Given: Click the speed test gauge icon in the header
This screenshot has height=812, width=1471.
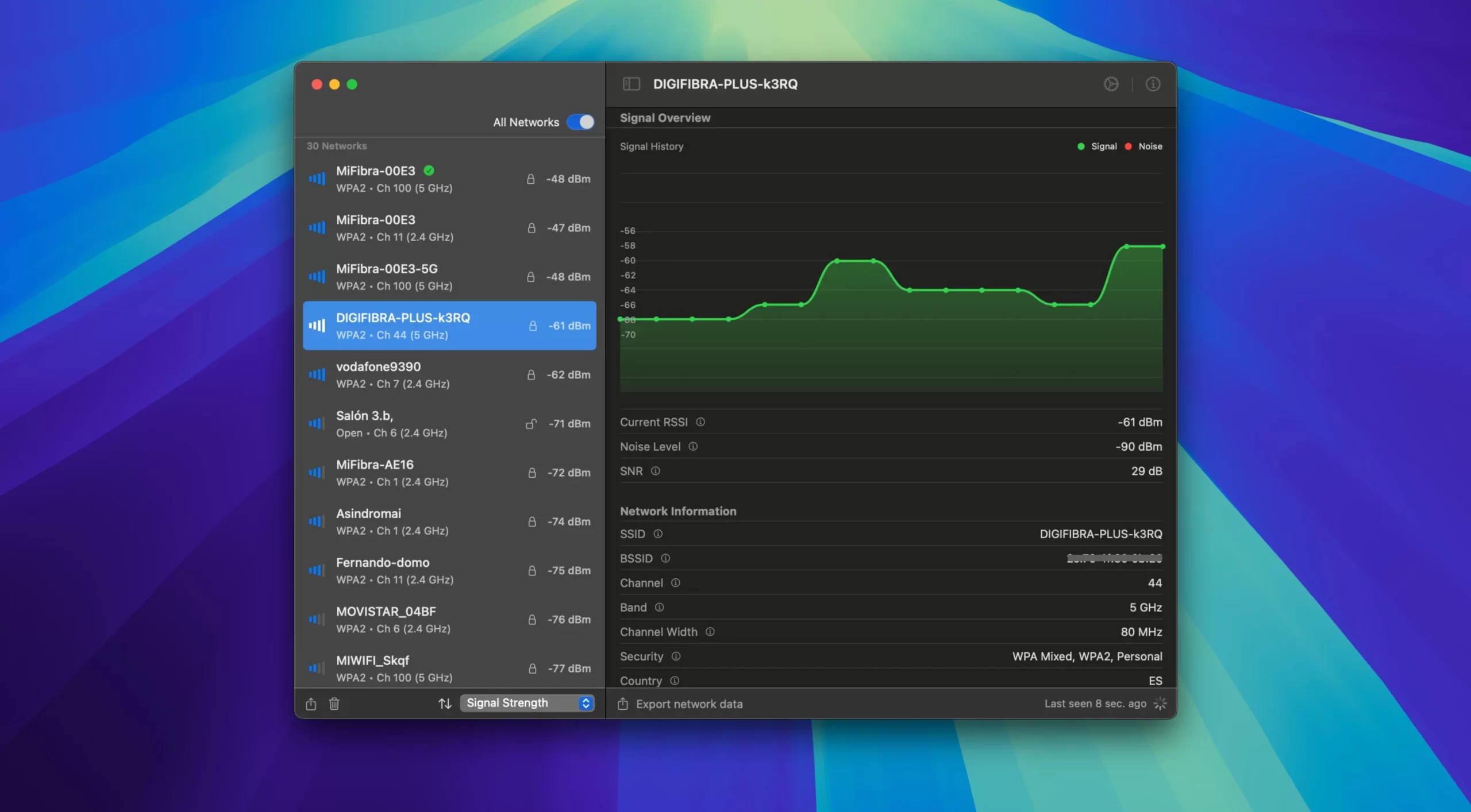Looking at the screenshot, I should pyautogui.click(x=1111, y=84).
